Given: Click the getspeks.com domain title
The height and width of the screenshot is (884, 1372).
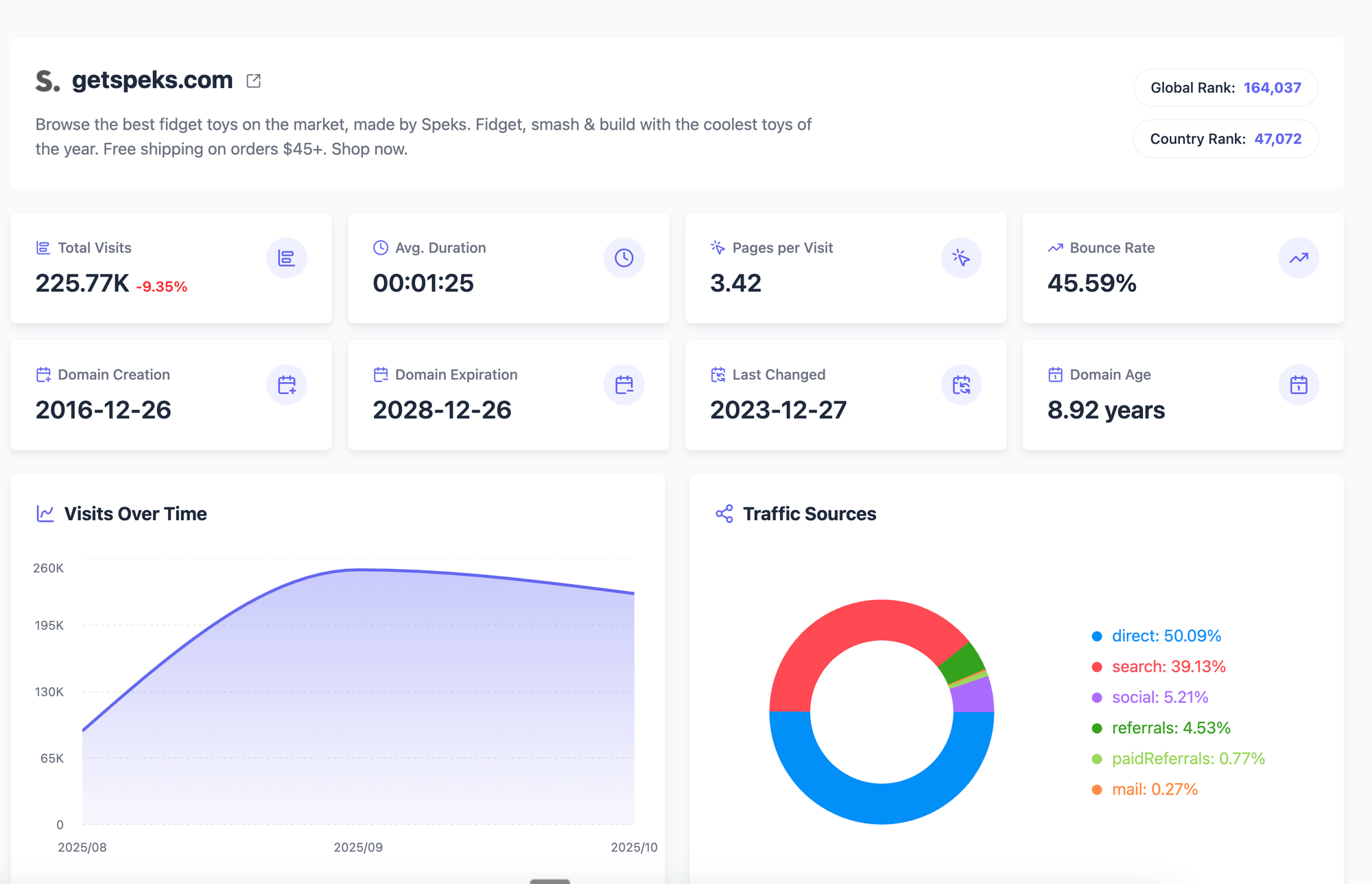Looking at the screenshot, I should 152,80.
